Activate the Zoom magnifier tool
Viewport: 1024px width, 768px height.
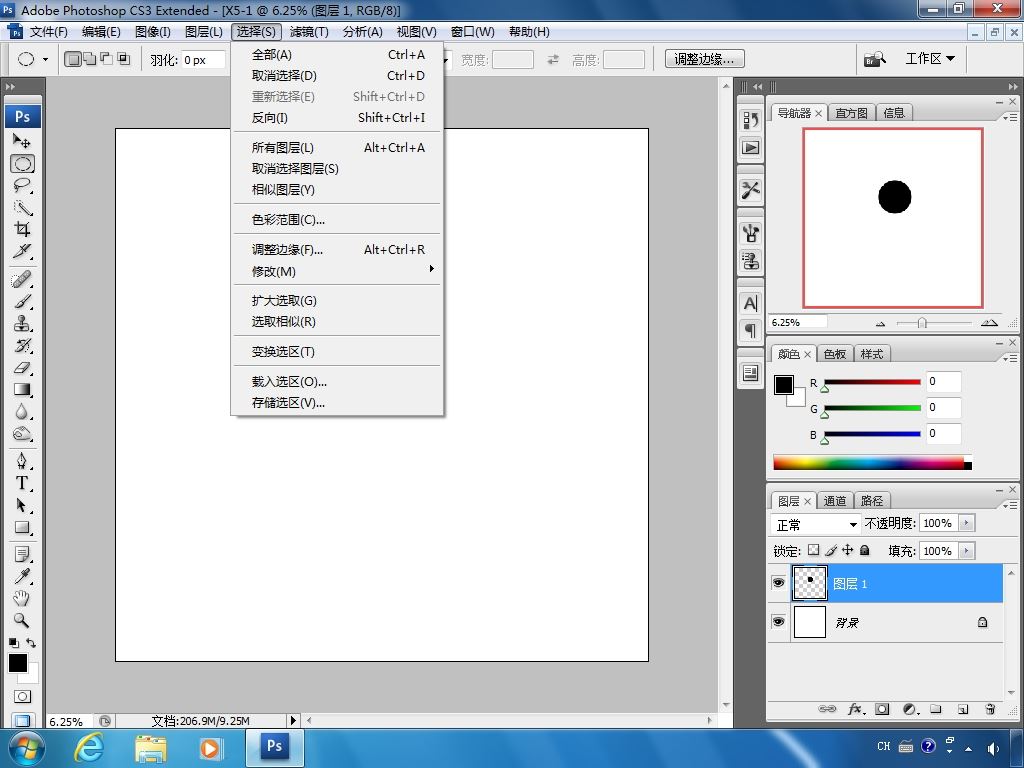point(22,620)
